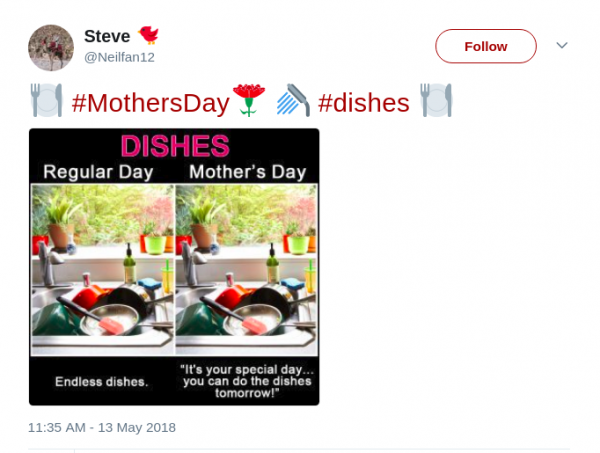Click the pink DISHES title in image
The height and width of the screenshot is (453, 600).
(175, 146)
